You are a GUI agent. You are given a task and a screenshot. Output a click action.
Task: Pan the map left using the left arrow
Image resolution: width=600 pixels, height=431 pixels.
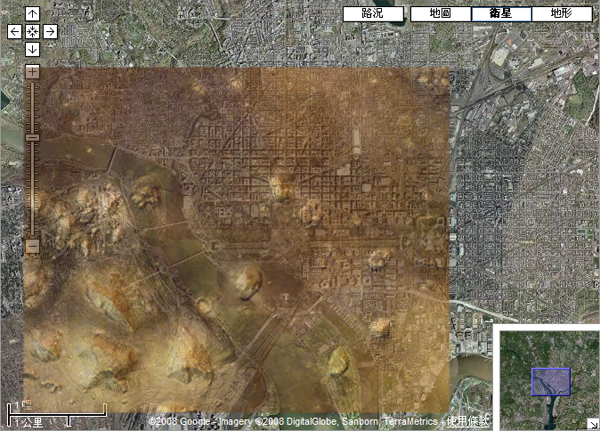tap(15, 32)
